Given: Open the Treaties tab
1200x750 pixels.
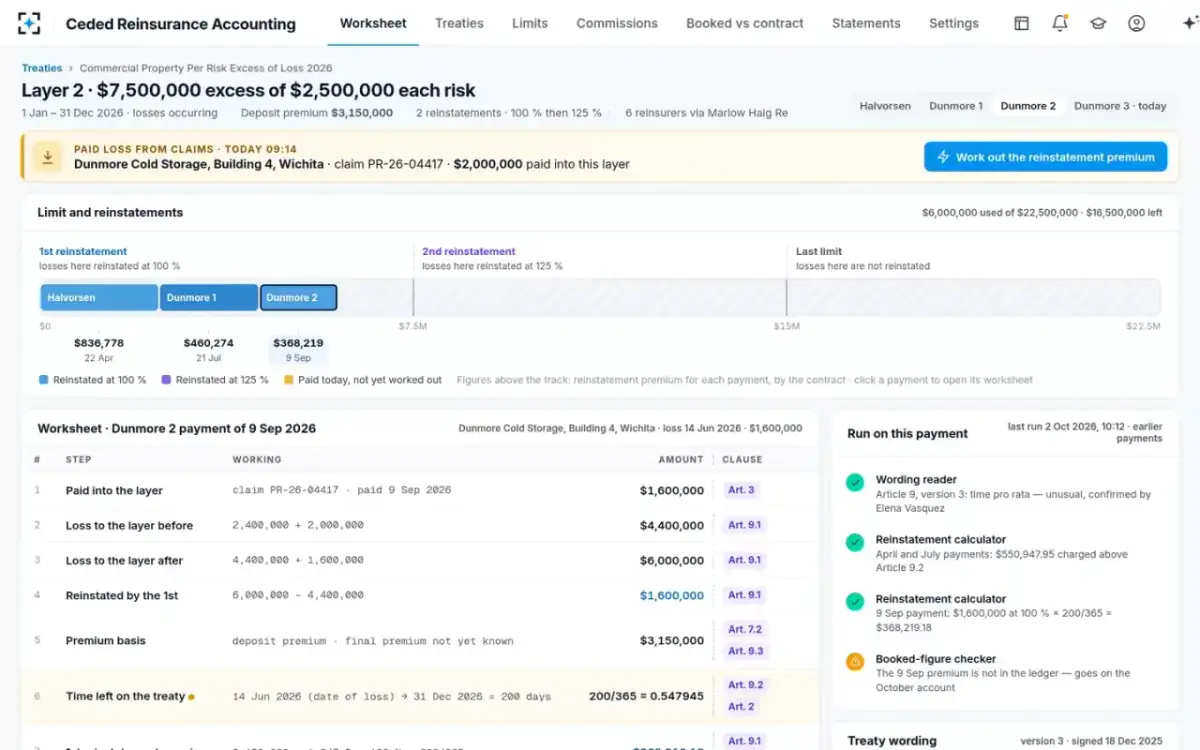Looking at the screenshot, I should pos(459,23).
